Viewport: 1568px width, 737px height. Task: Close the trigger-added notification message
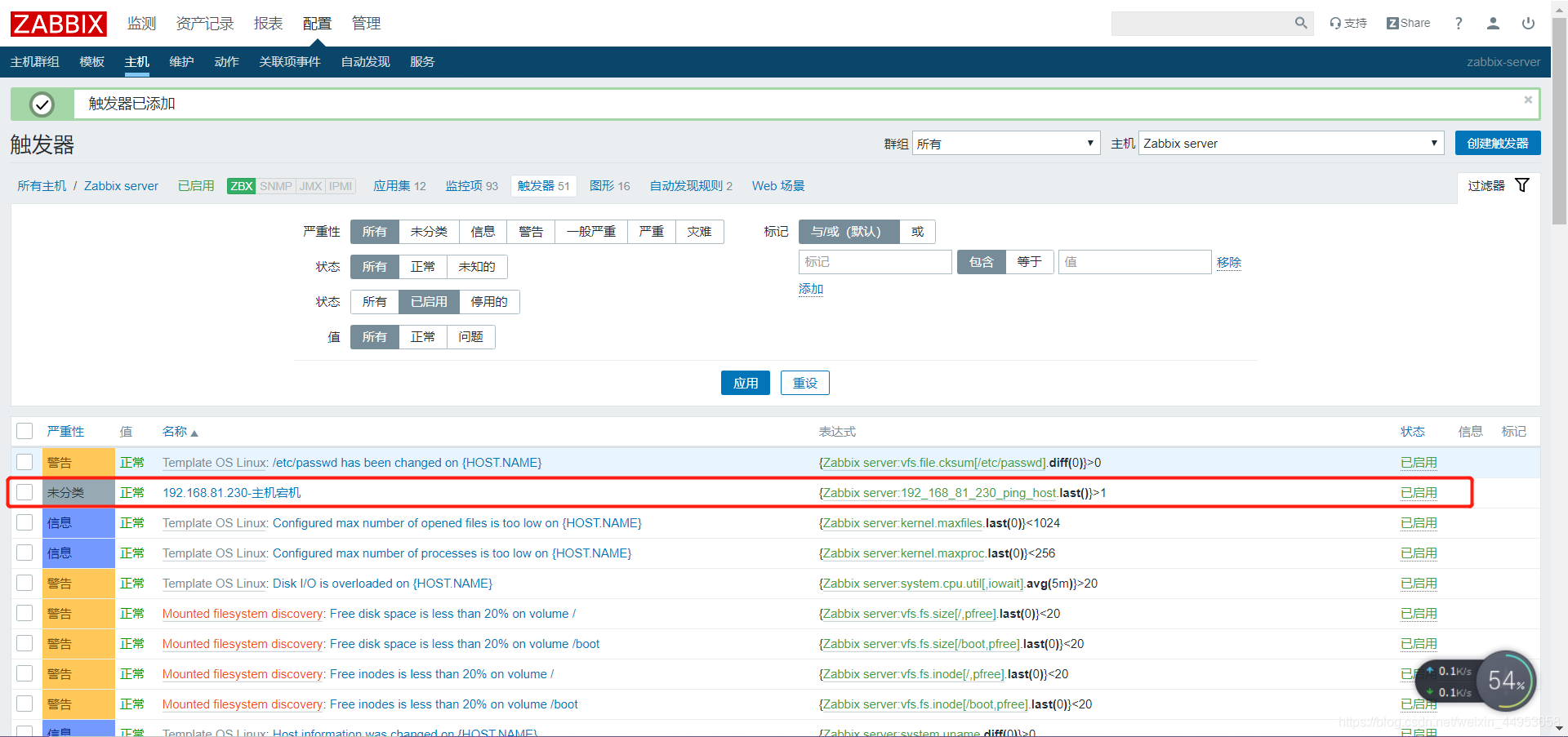tap(1528, 100)
